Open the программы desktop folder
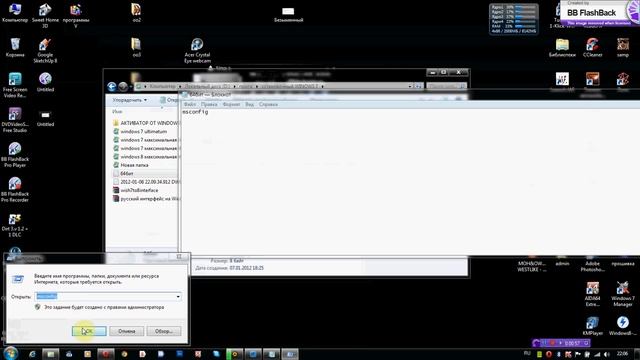The width and height of the screenshot is (640, 360). click(x=76, y=16)
